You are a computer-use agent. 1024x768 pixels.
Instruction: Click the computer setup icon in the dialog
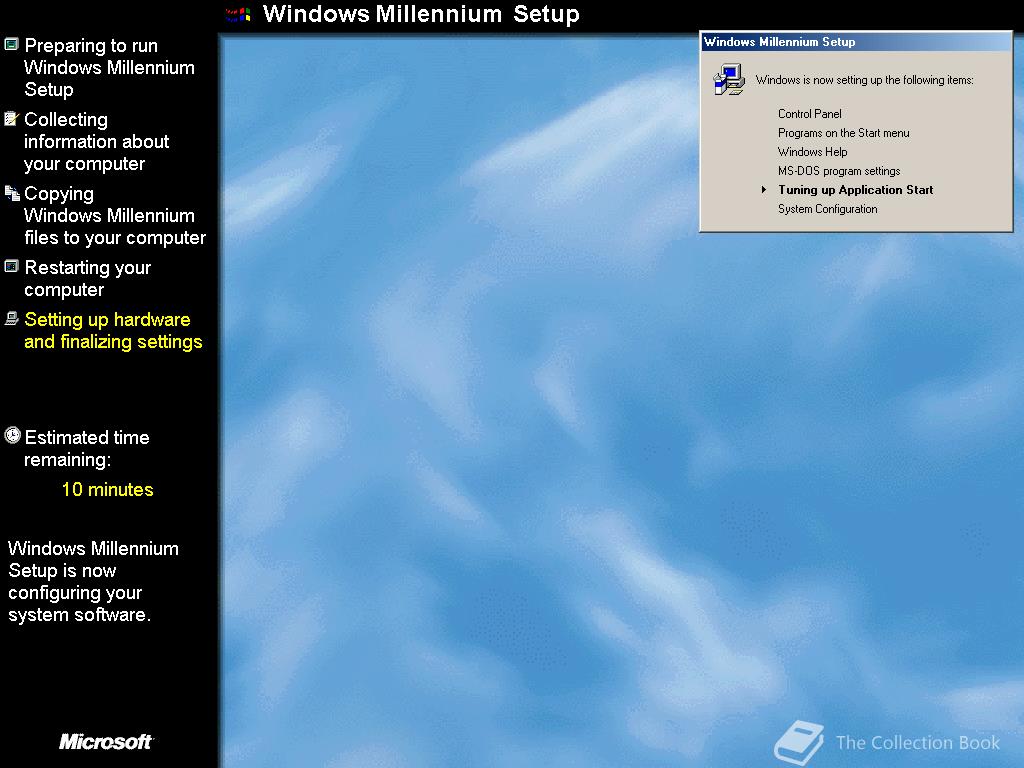tap(729, 80)
